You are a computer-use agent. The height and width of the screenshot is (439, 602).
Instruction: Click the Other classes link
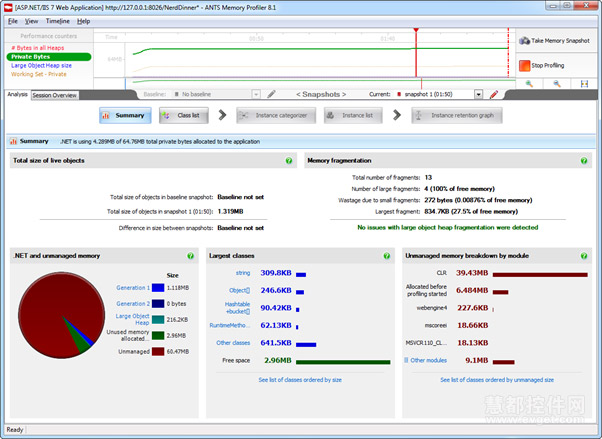coord(233,343)
